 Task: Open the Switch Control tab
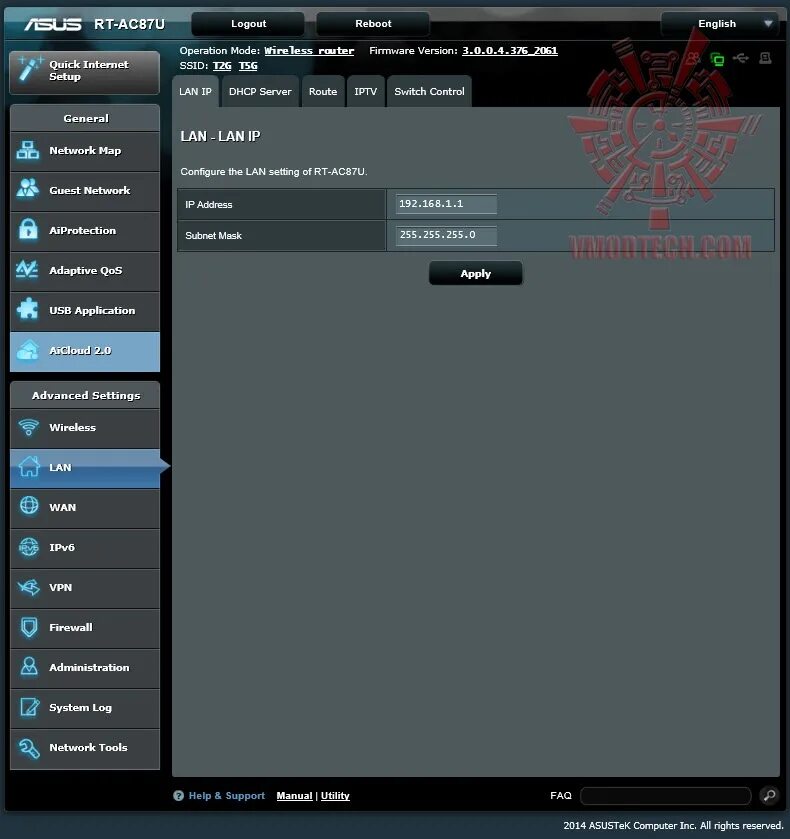tap(429, 91)
